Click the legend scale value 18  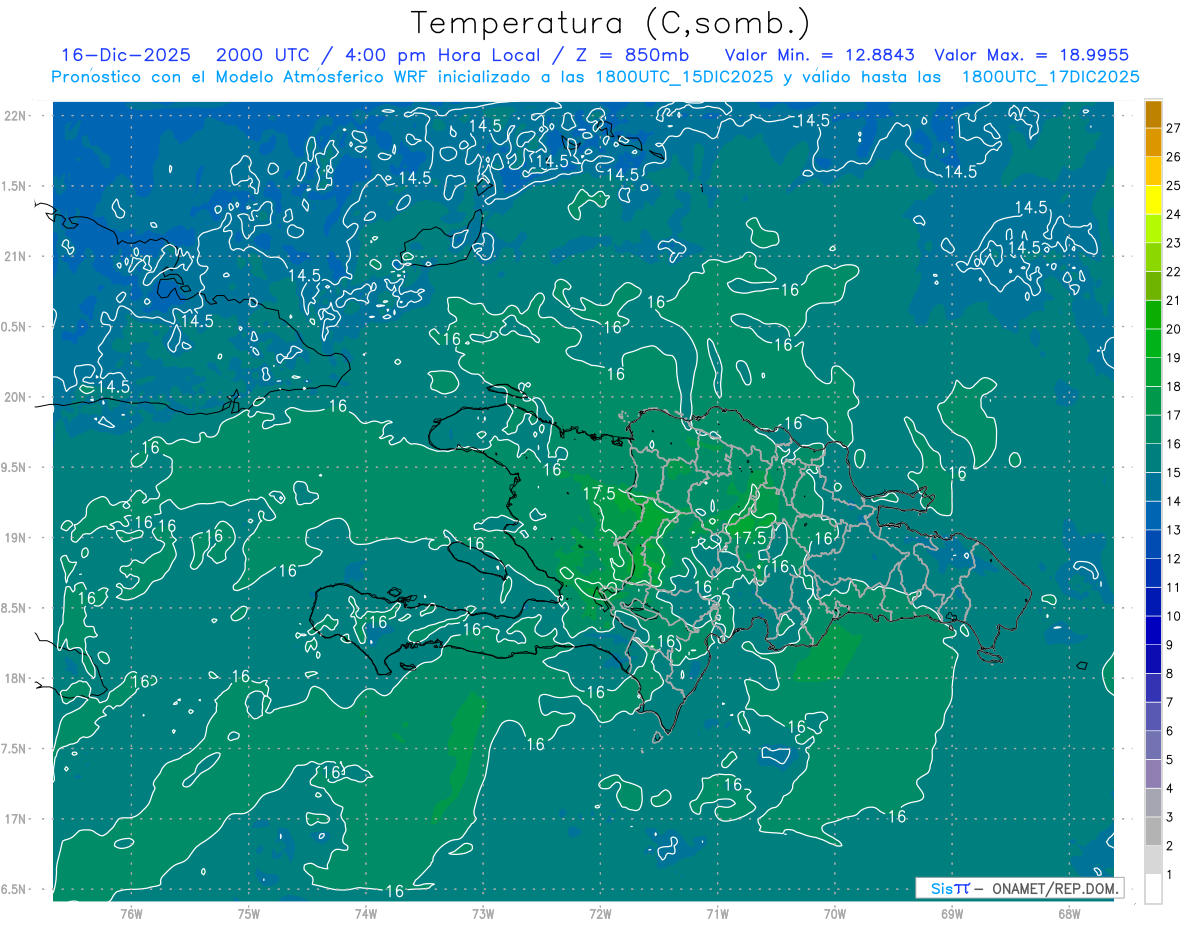pos(1173,386)
